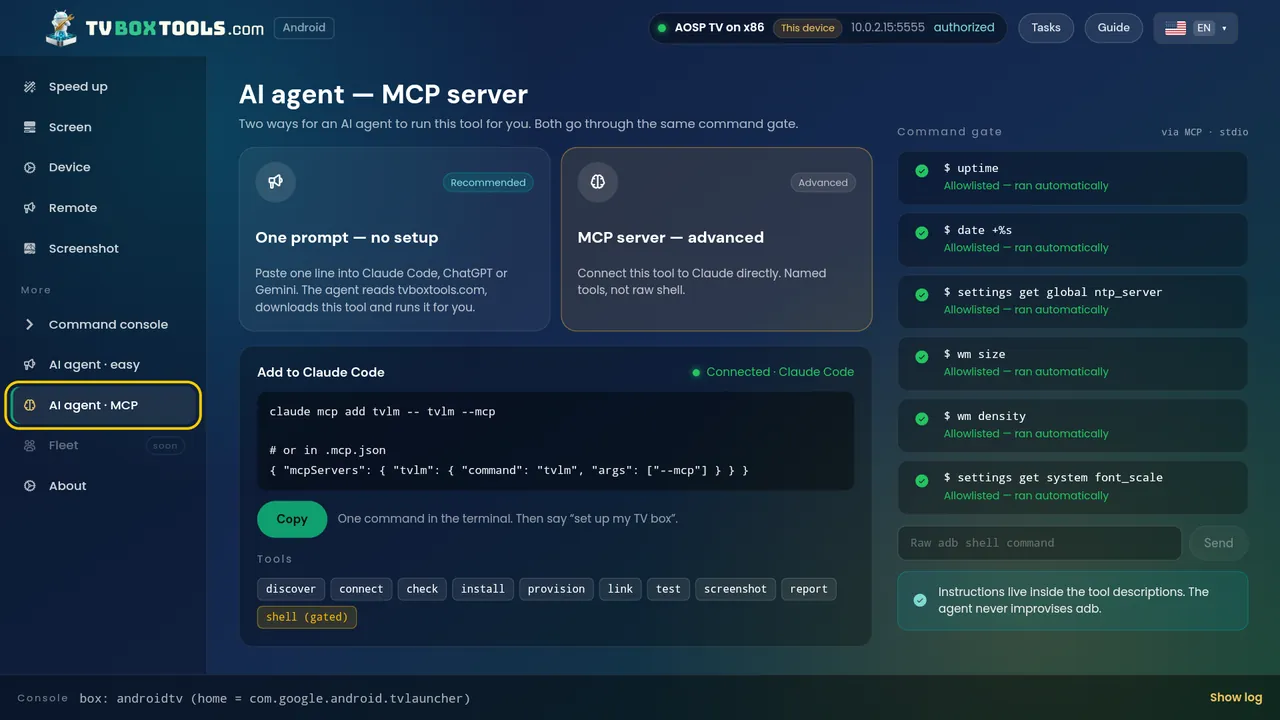Go to the Remote menu item
This screenshot has width=1280, height=720.
point(104,208)
